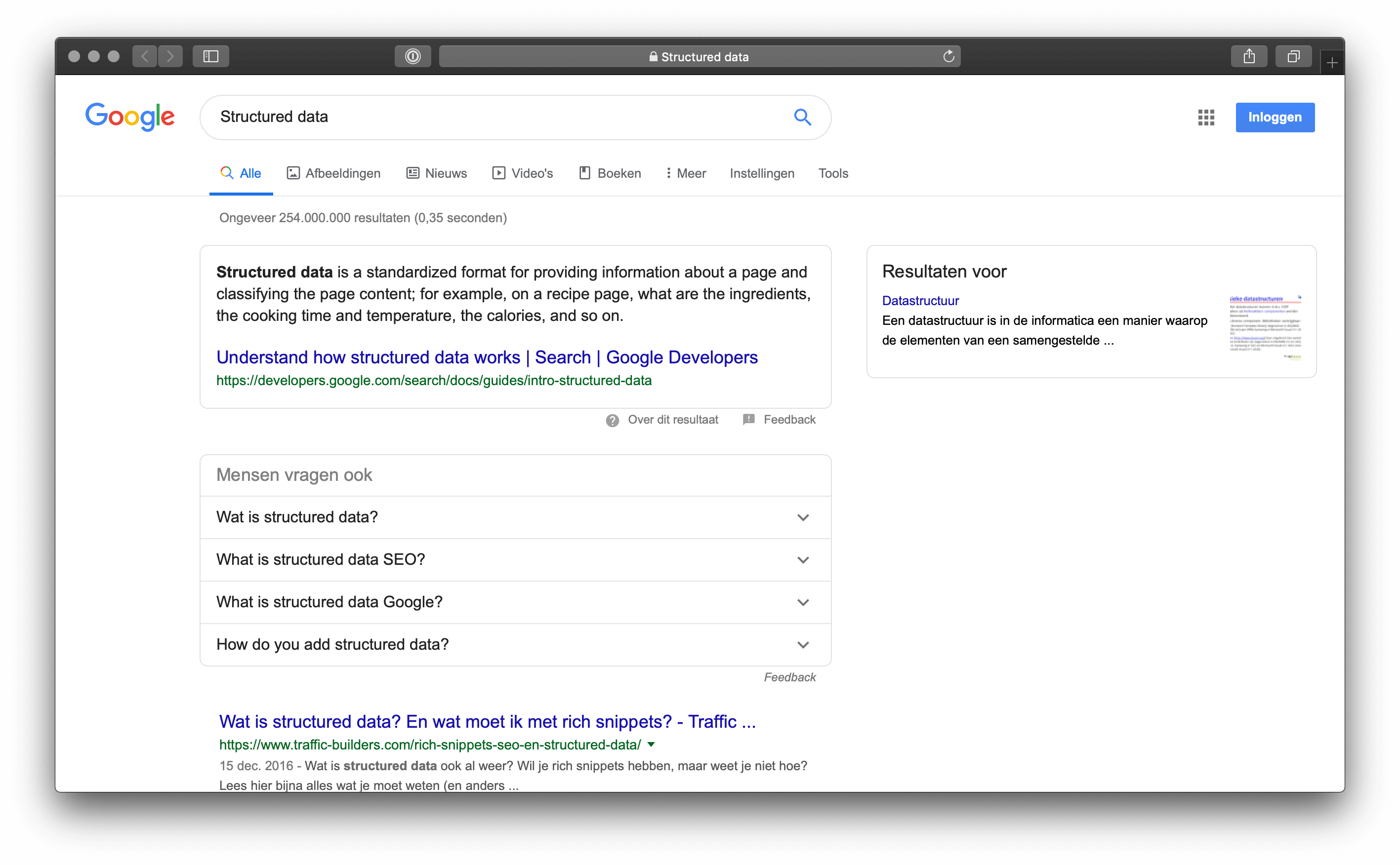This screenshot has width=1400, height=865.
Task: Click the traffic-builders.com URL
Action: coord(430,745)
